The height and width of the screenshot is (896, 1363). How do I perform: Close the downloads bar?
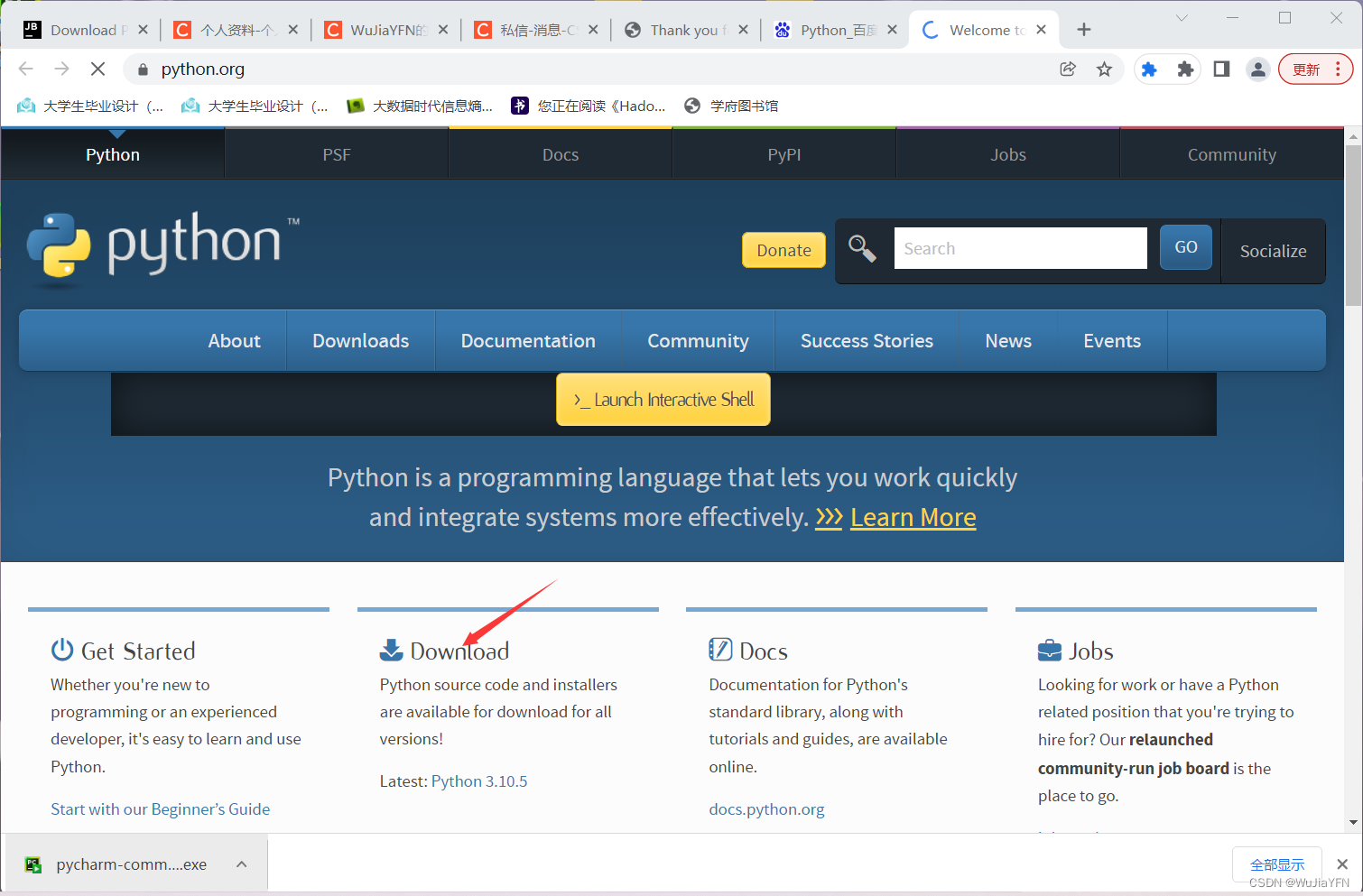(1342, 864)
